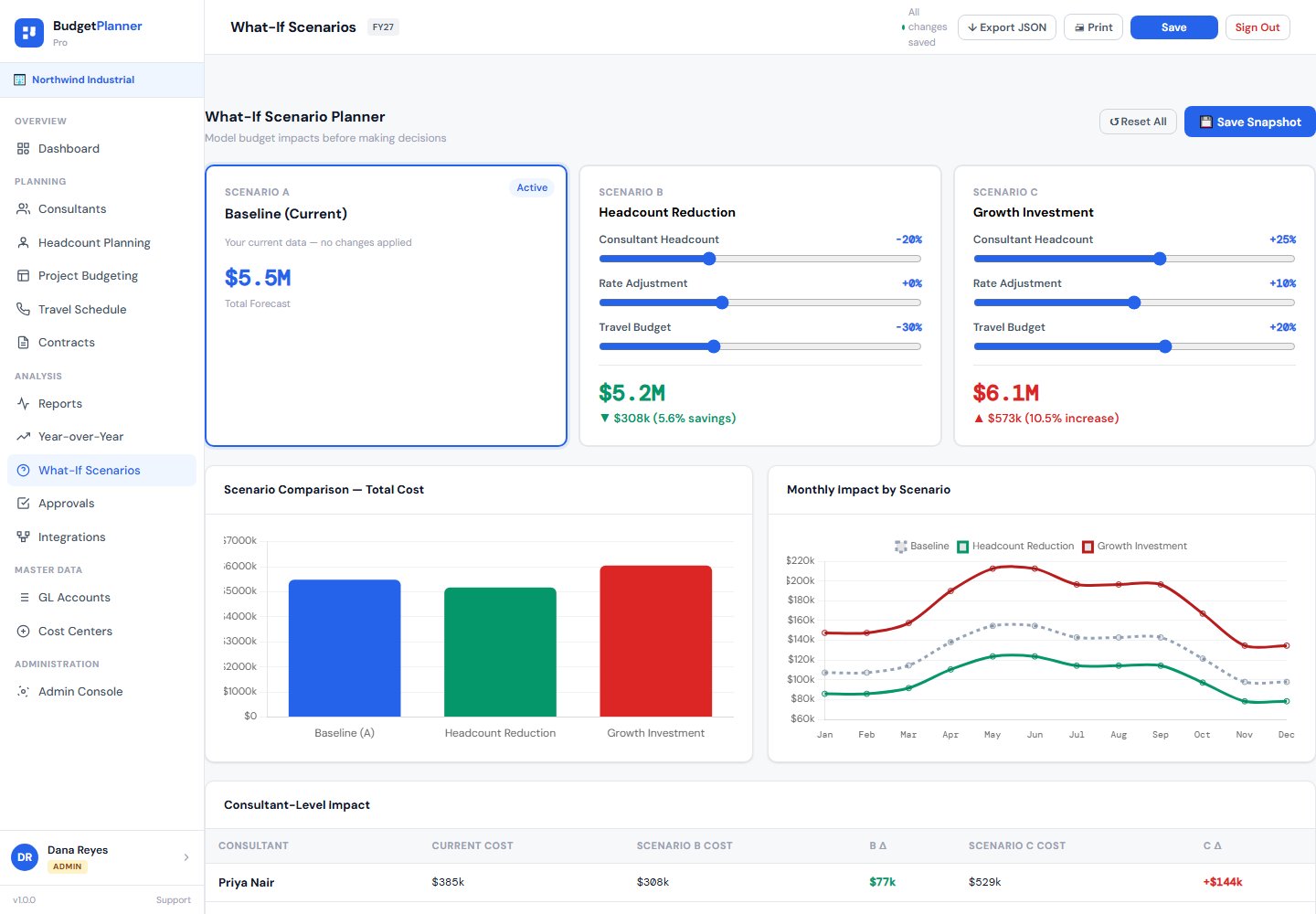Click the What-If Scenarios question icon
The image size is (1316, 914).
(x=23, y=470)
